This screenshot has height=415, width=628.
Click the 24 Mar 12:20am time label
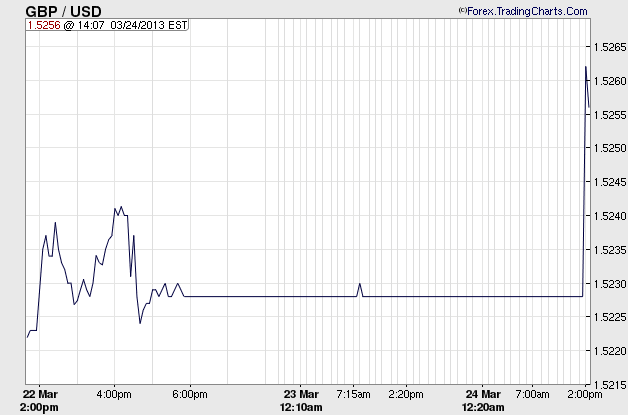tap(483, 401)
